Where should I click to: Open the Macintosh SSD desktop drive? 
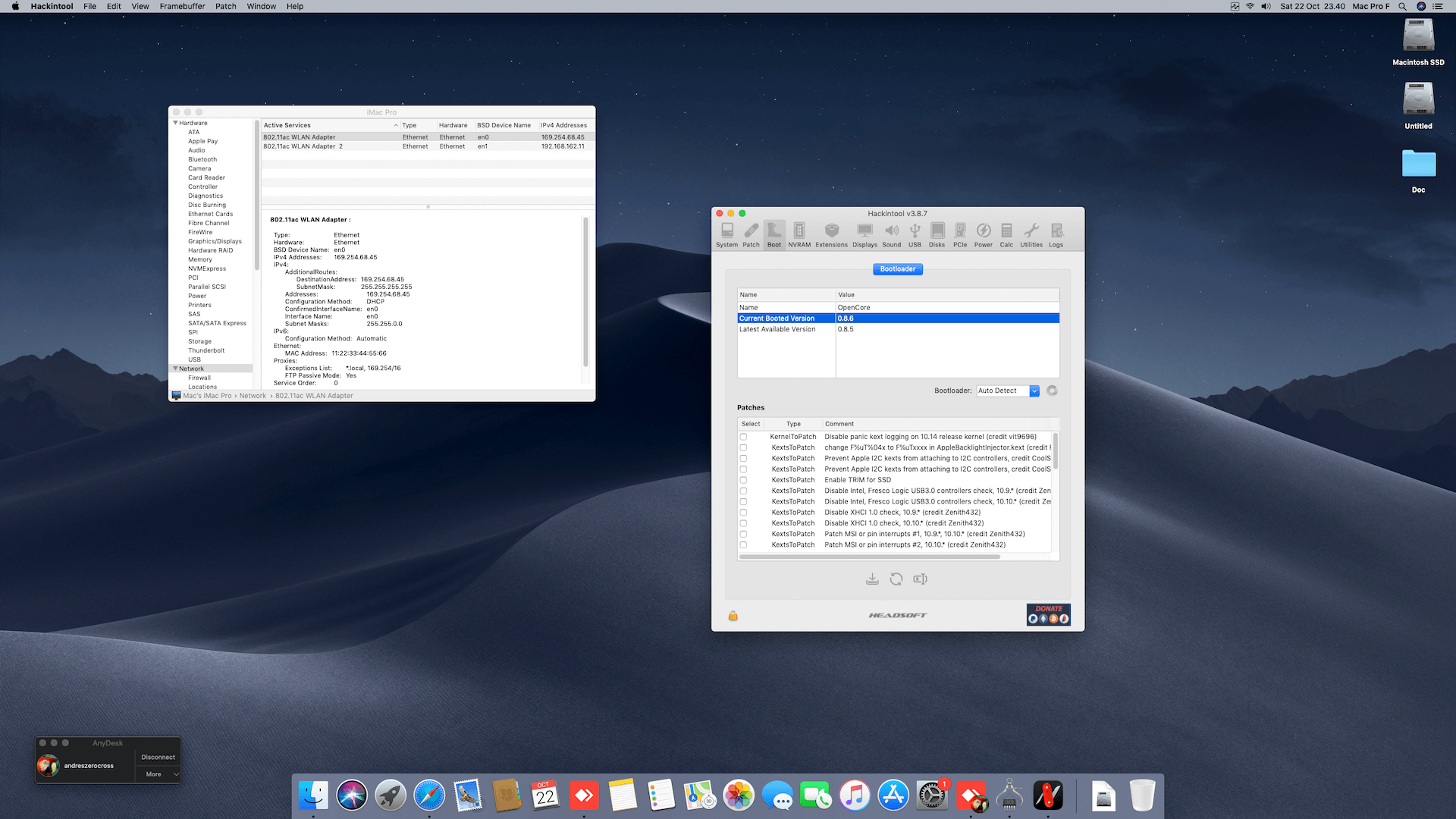[1418, 42]
